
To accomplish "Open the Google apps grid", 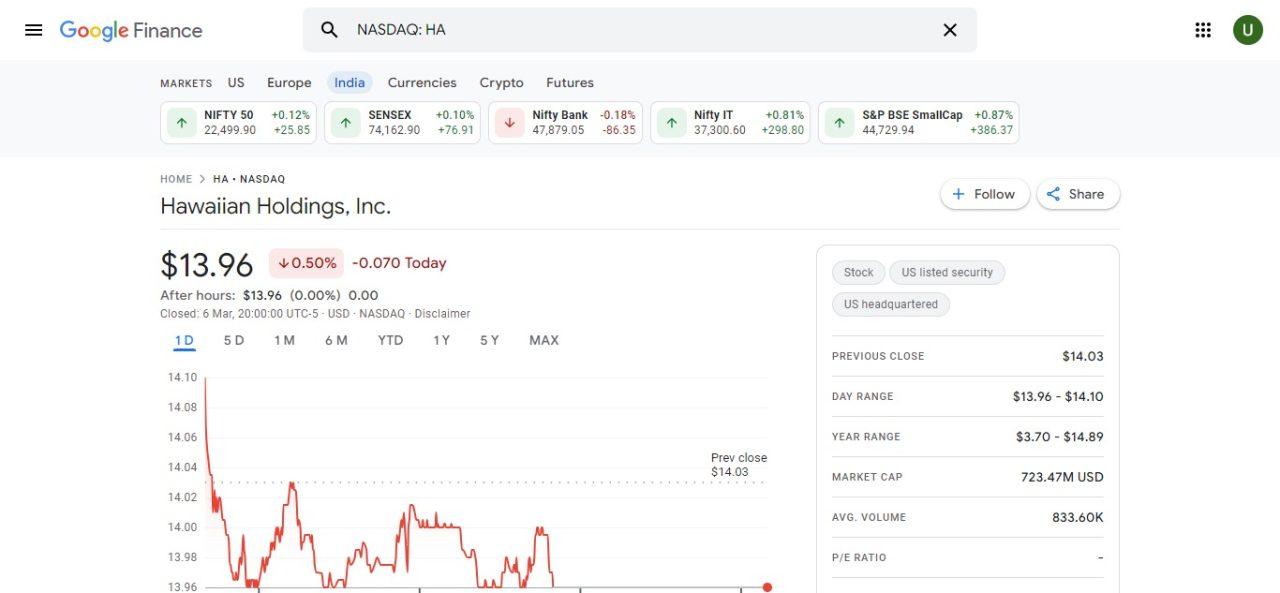I will pyautogui.click(x=1203, y=30).
